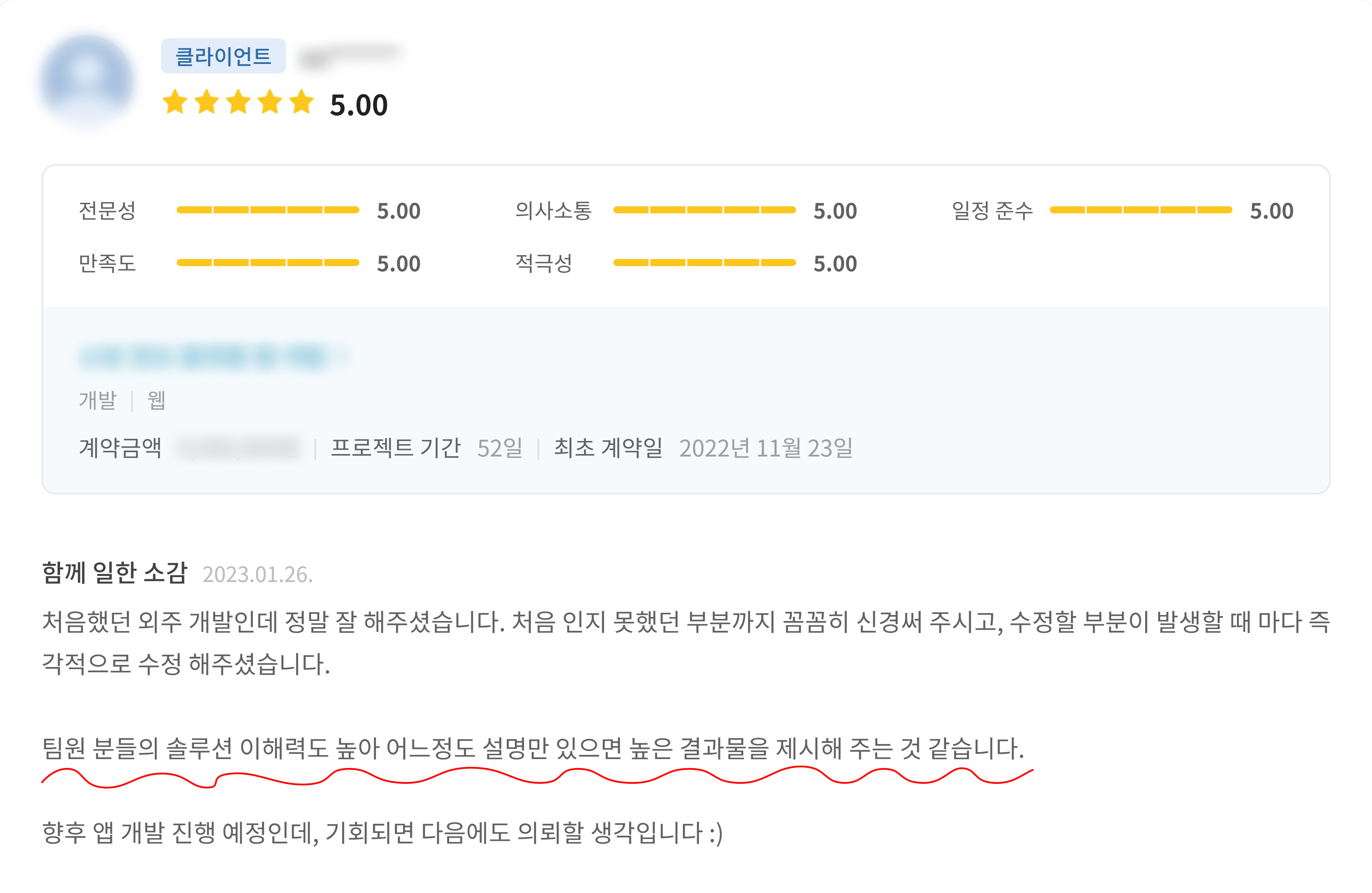Viewport: 1372px width, 893px height.
Task: Click the 2022년 11월 23일 contract date
Action: click(766, 448)
